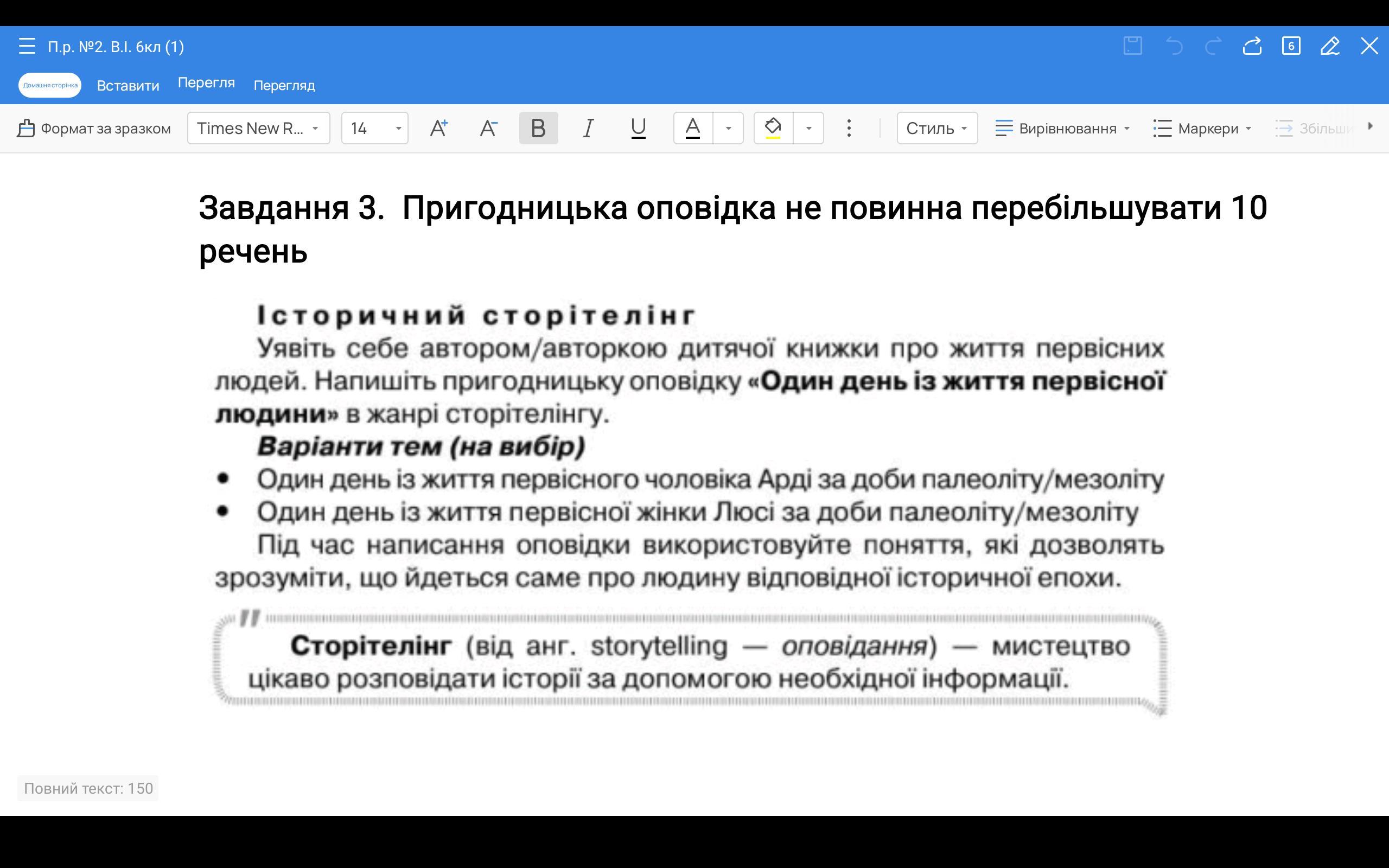
Task: Click Формат за зразком button
Action: click(x=94, y=127)
